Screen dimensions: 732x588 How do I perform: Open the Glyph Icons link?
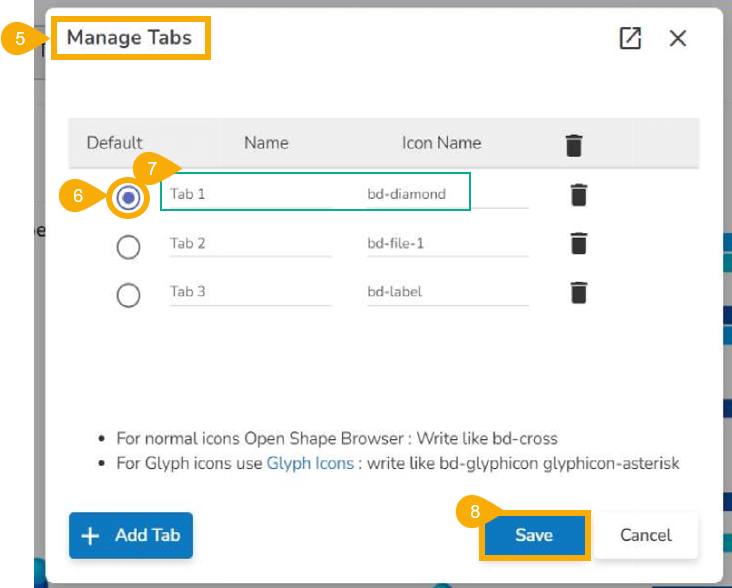point(310,463)
